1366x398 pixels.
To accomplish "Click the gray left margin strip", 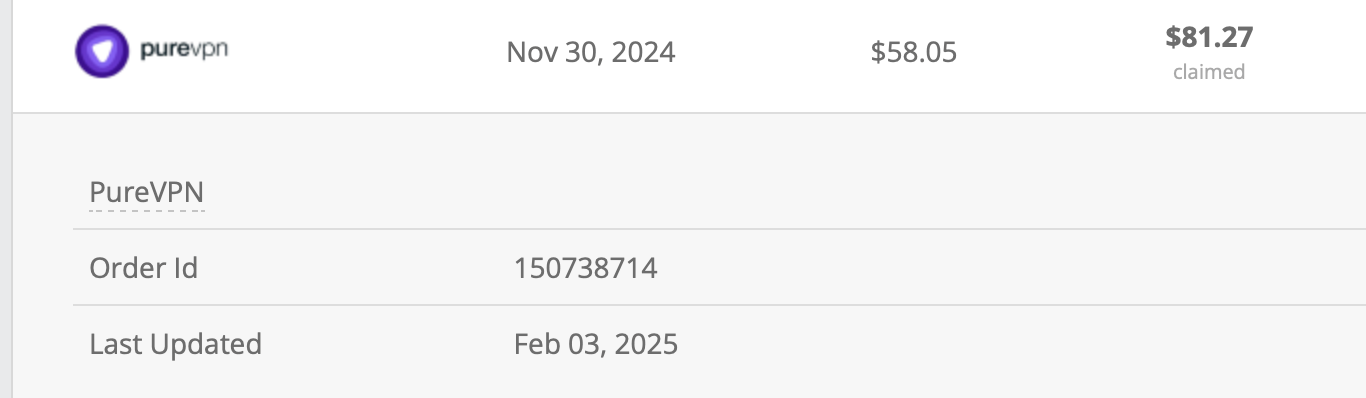I will click(5, 199).
